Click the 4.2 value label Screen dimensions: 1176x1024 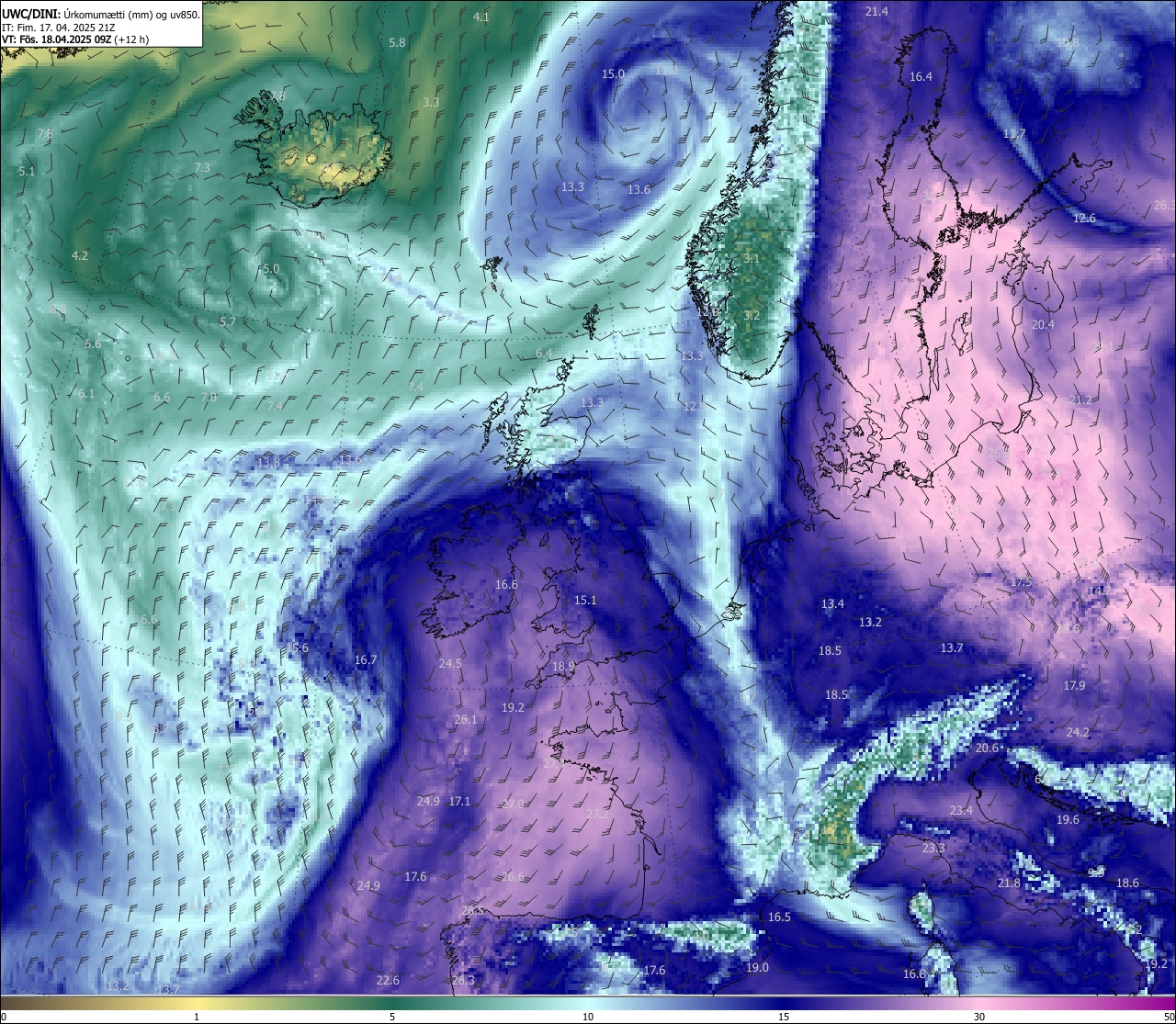pyautogui.click(x=79, y=255)
